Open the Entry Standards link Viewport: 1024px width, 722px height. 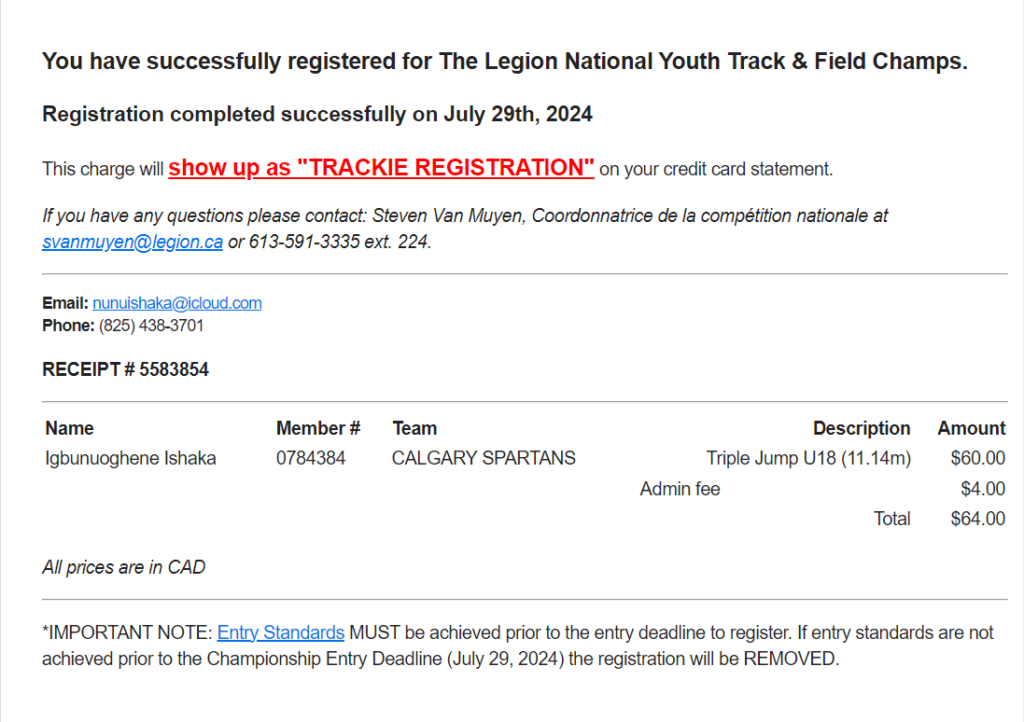tap(281, 633)
